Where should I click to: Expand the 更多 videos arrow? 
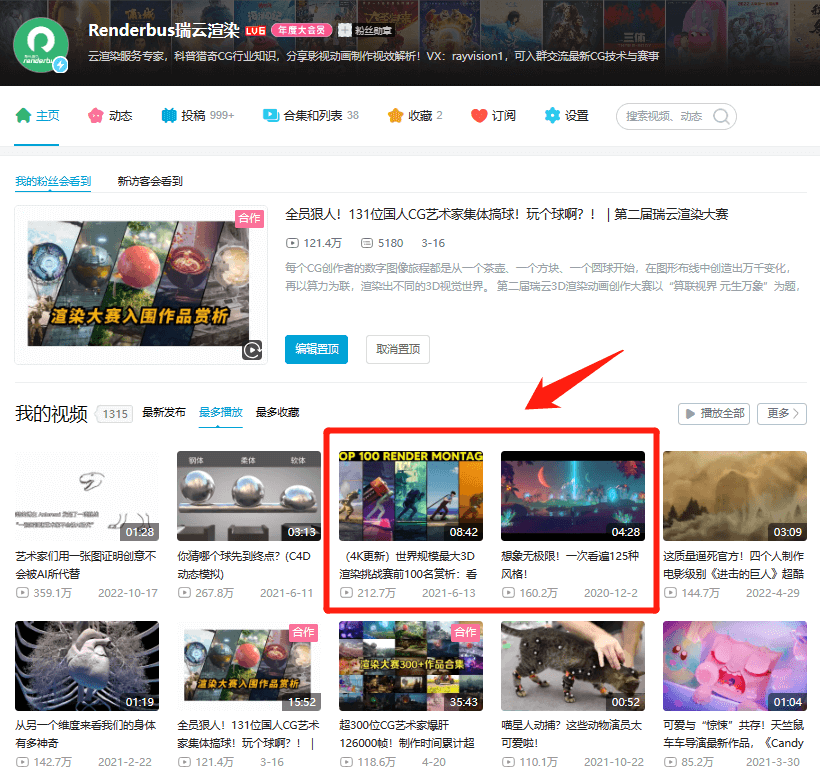pos(782,413)
